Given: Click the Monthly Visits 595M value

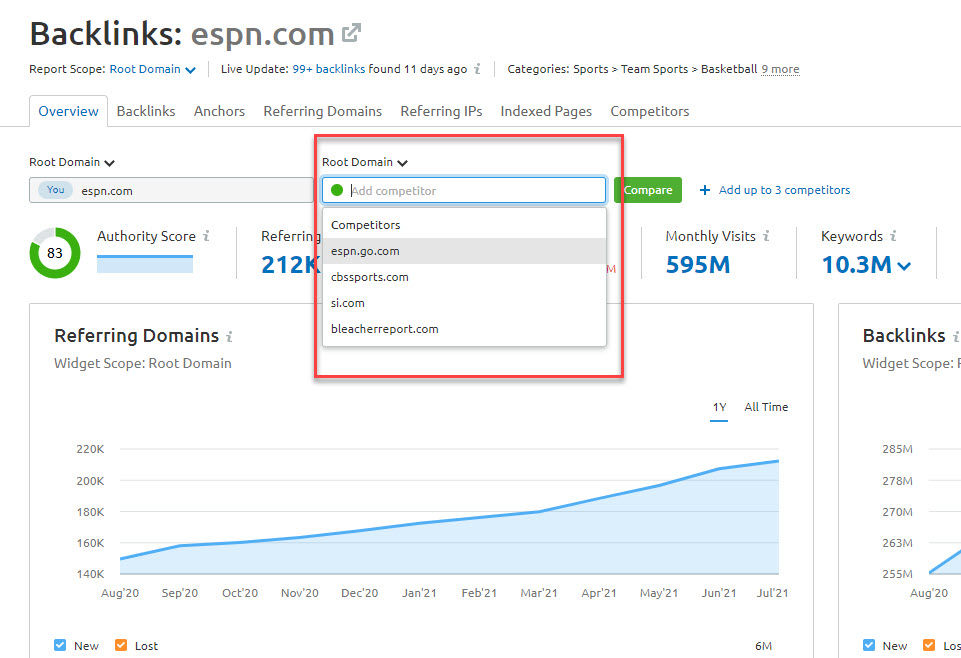Looking at the screenshot, I should point(698,265).
